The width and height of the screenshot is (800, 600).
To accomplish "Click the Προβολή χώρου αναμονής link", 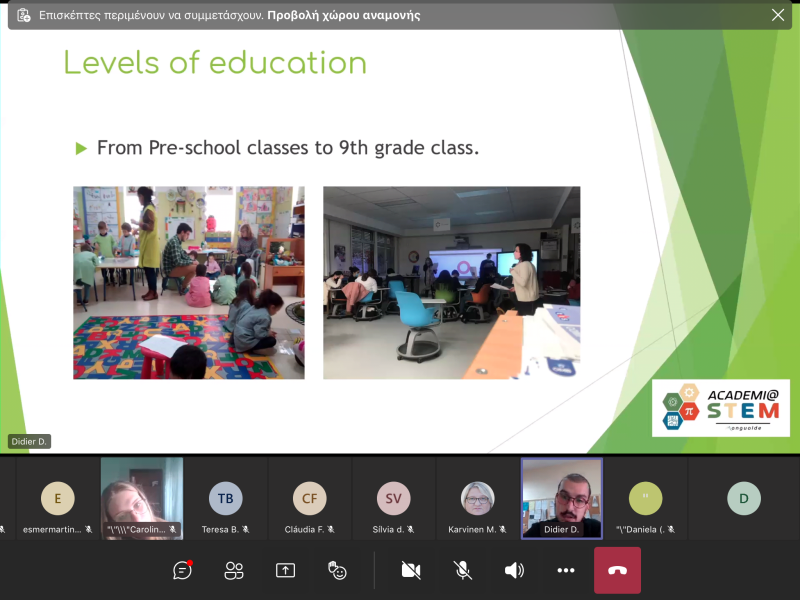I will coord(343,15).
